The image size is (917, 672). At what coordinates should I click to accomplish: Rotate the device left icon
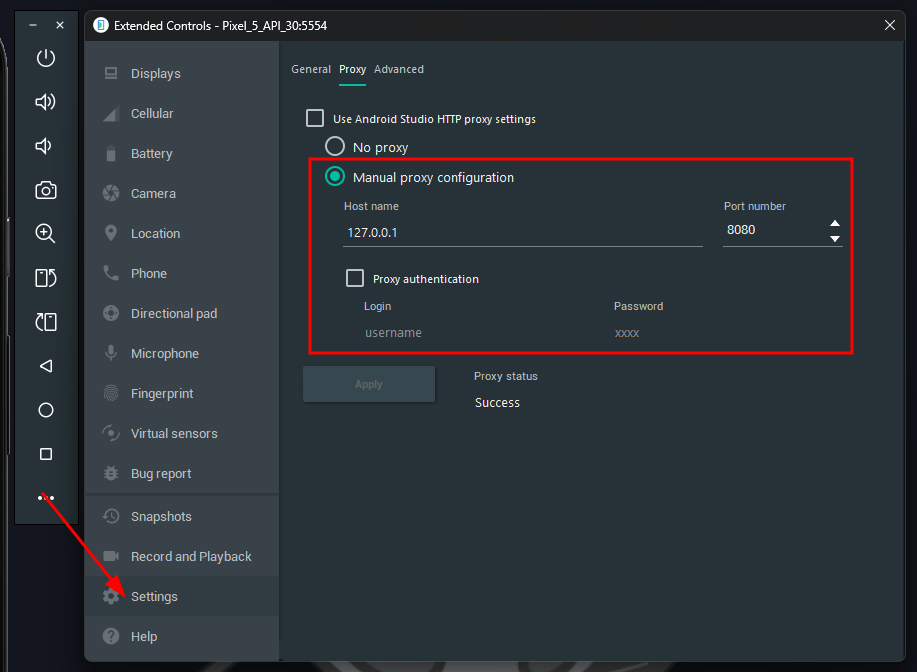[x=45, y=277]
